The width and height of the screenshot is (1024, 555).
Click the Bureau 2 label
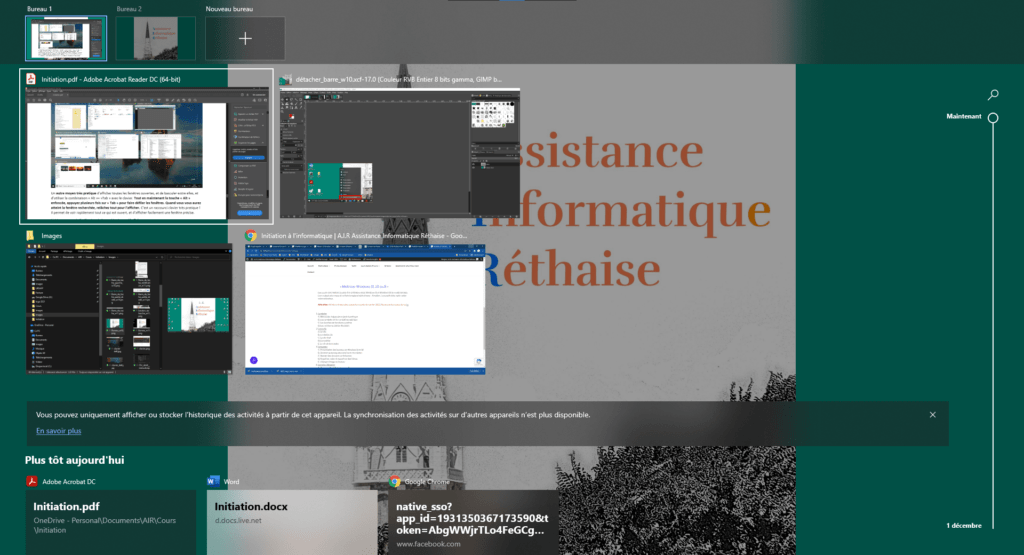129,9
